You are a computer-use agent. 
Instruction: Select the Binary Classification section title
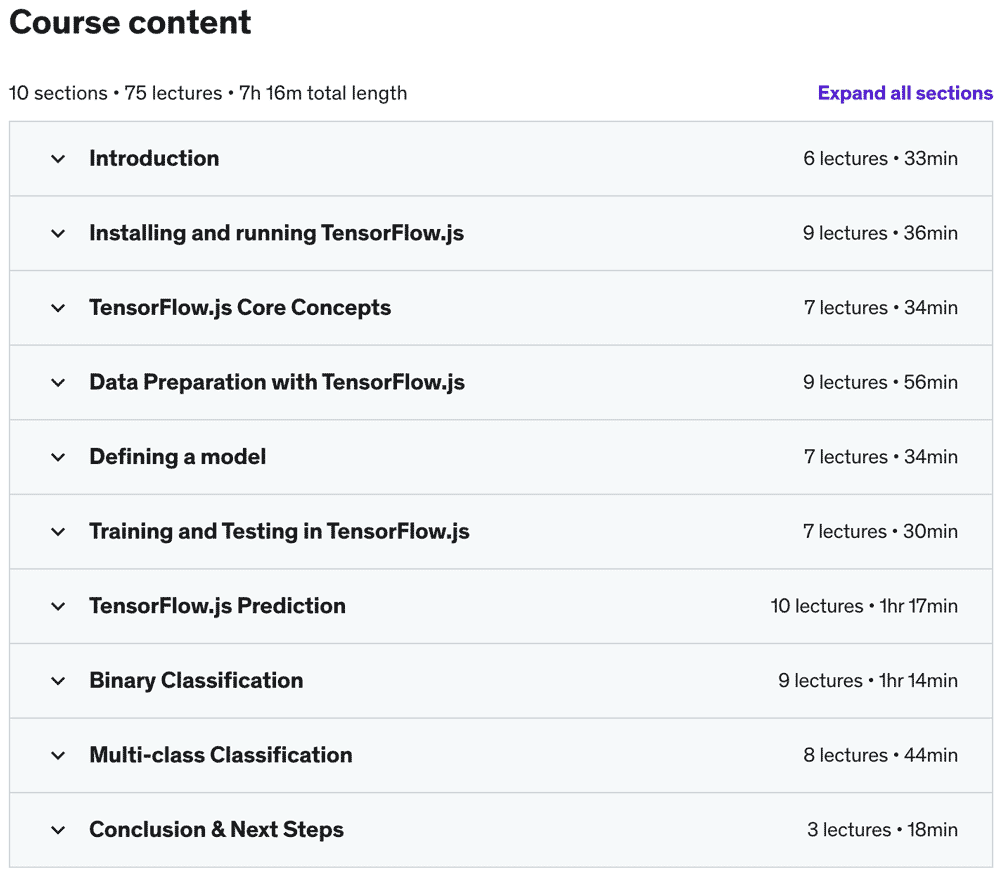coord(196,681)
